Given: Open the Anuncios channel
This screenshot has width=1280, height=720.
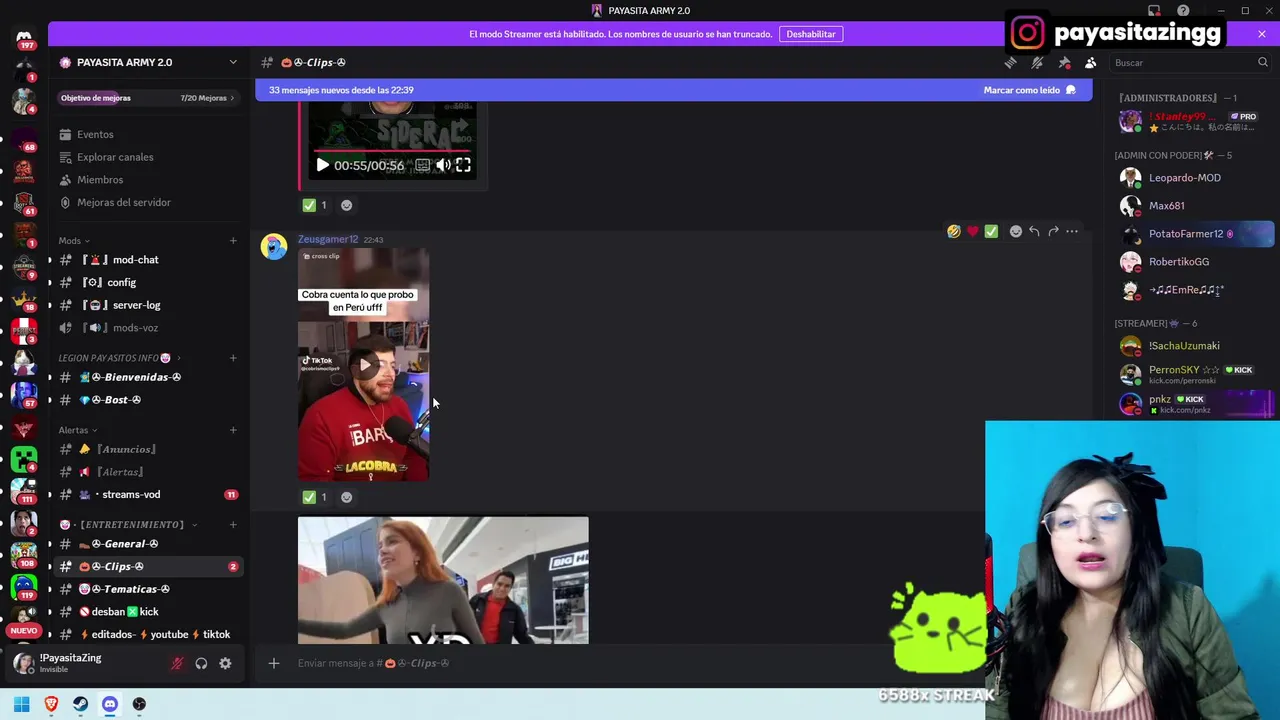Looking at the screenshot, I should coord(148,449).
